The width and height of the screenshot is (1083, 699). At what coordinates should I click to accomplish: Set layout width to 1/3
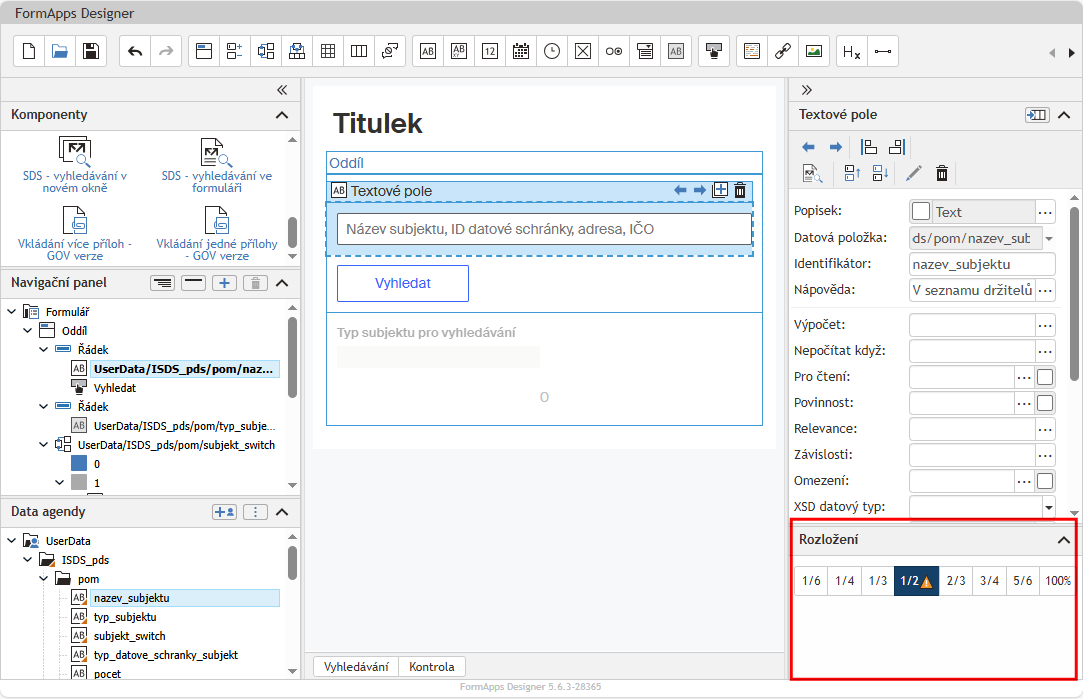[878, 581]
